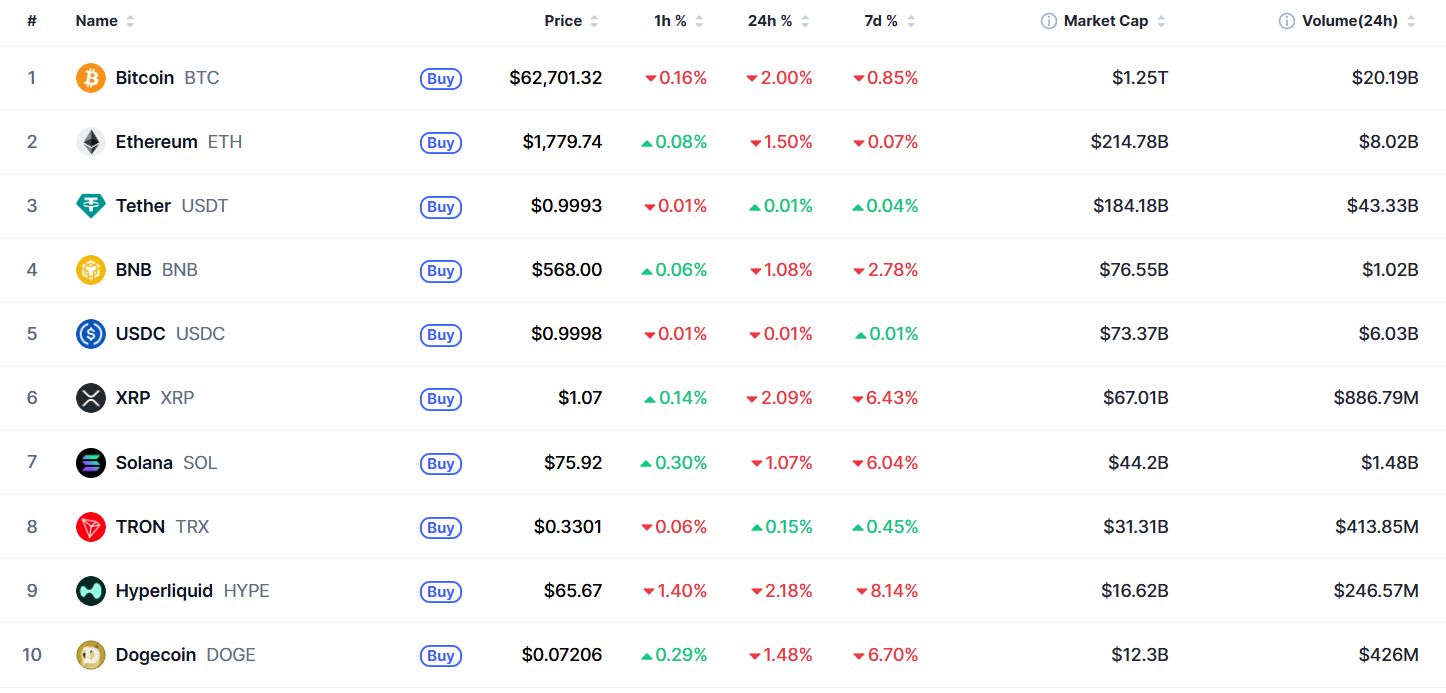The image size is (1446, 693).
Task: Click the Bitcoin orange logo icon
Action: click(x=91, y=78)
